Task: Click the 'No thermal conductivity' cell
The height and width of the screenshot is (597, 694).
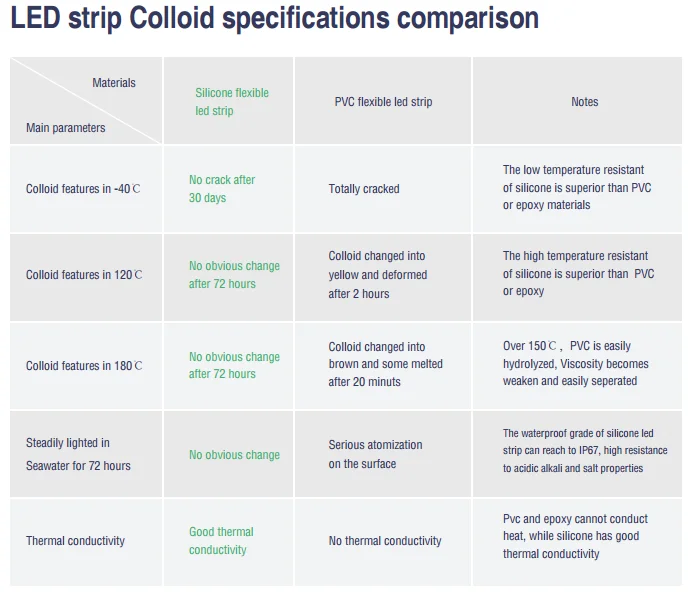Action: point(385,541)
